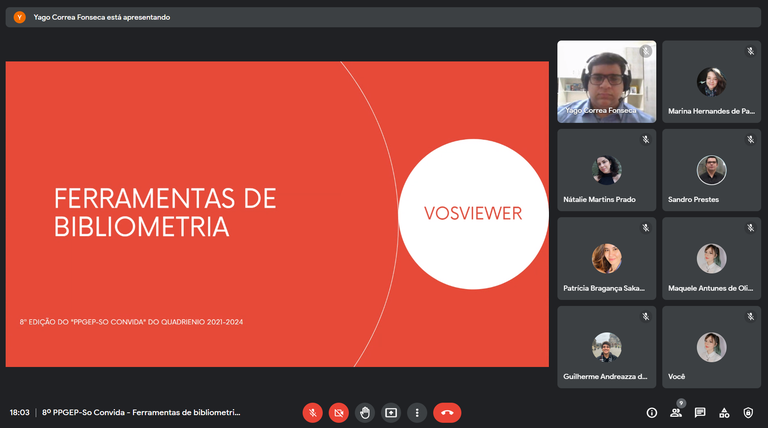The width and height of the screenshot is (768, 428).
Task: Select Yago Correa Fonseca video tile
Action: click(606, 81)
